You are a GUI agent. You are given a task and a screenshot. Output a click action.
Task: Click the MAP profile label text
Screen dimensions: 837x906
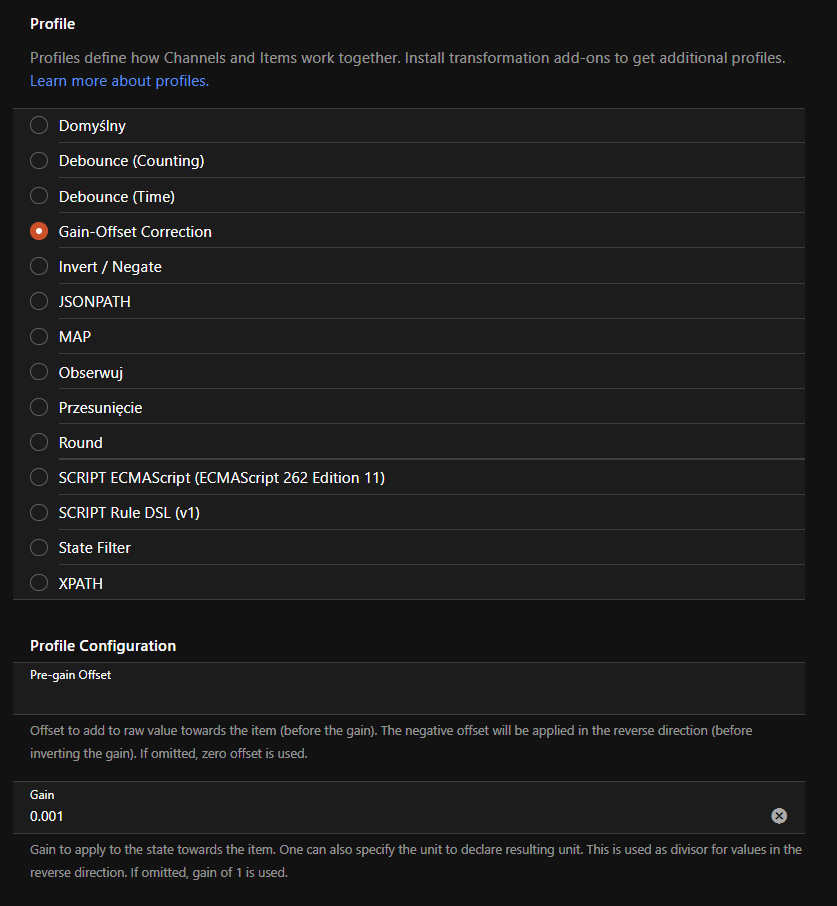[x=75, y=337]
